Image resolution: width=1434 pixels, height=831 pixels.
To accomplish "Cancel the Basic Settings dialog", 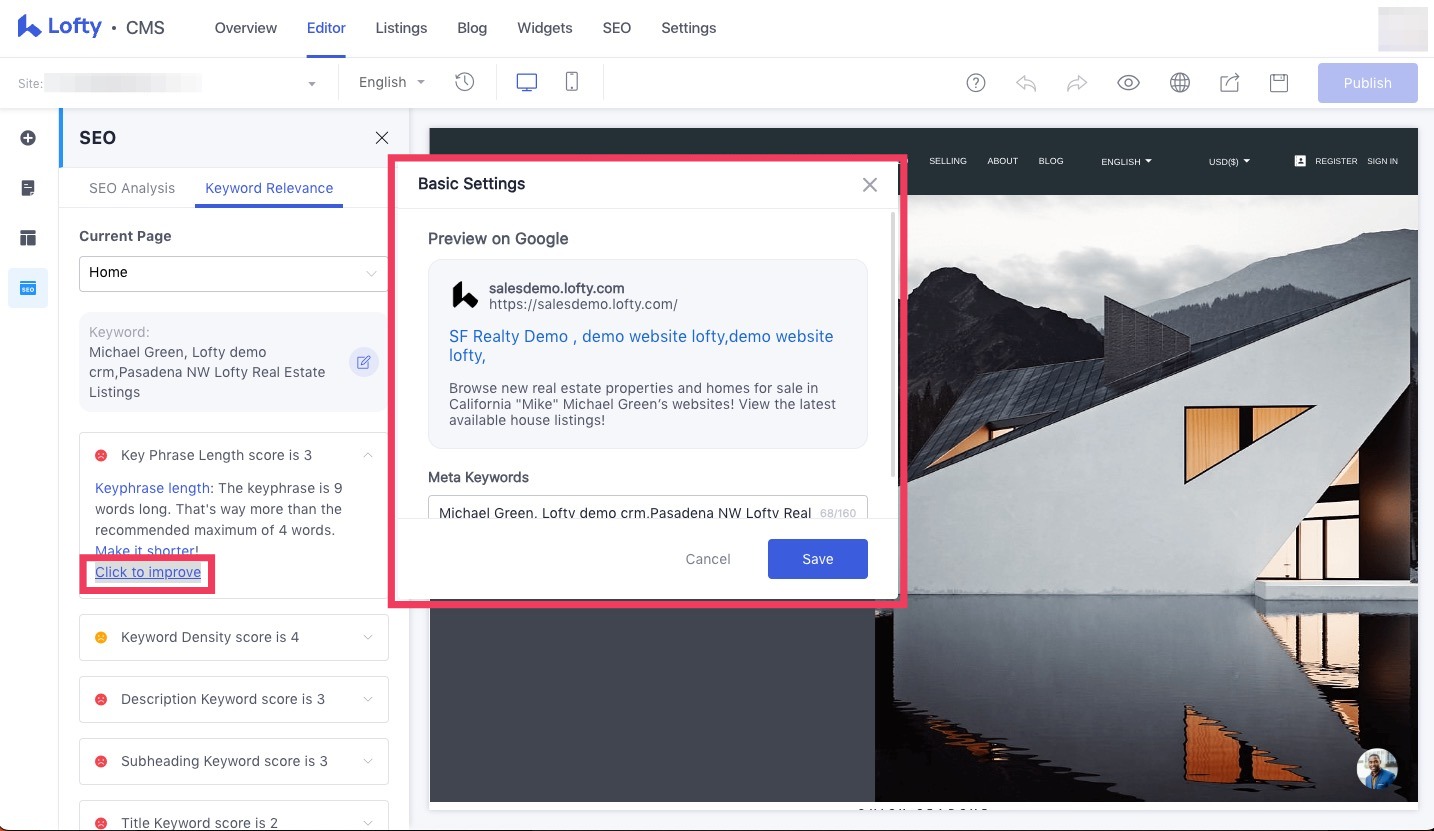I will pyautogui.click(x=708, y=559).
